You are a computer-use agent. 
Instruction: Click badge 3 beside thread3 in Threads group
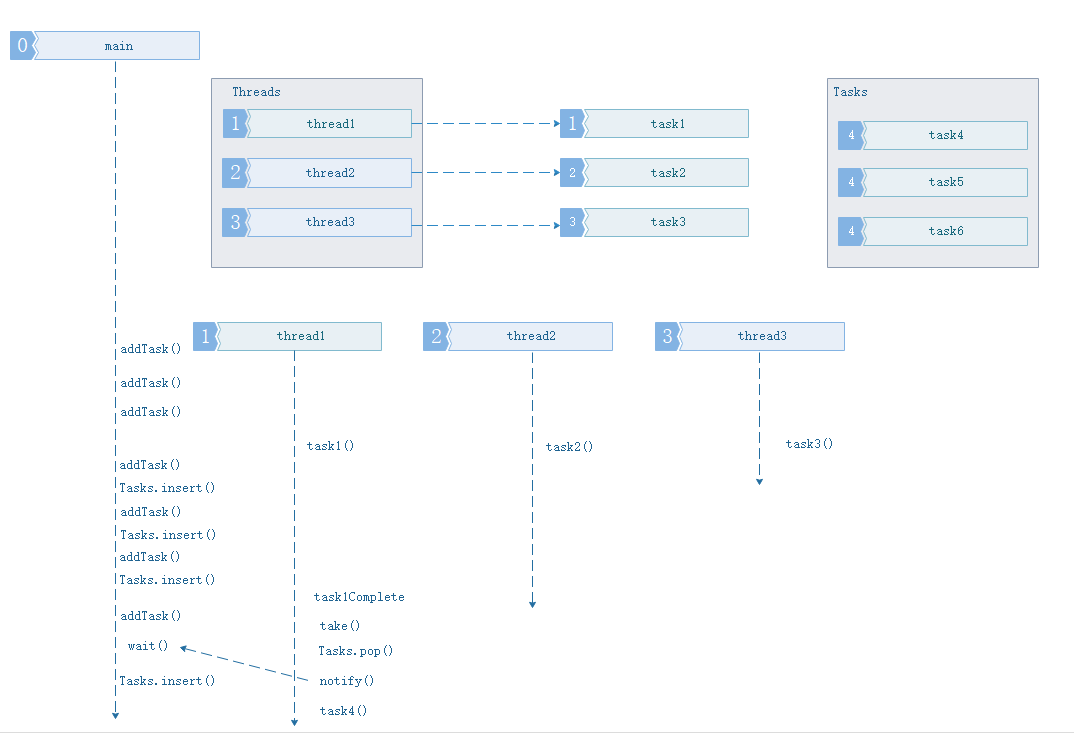pos(235,223)
